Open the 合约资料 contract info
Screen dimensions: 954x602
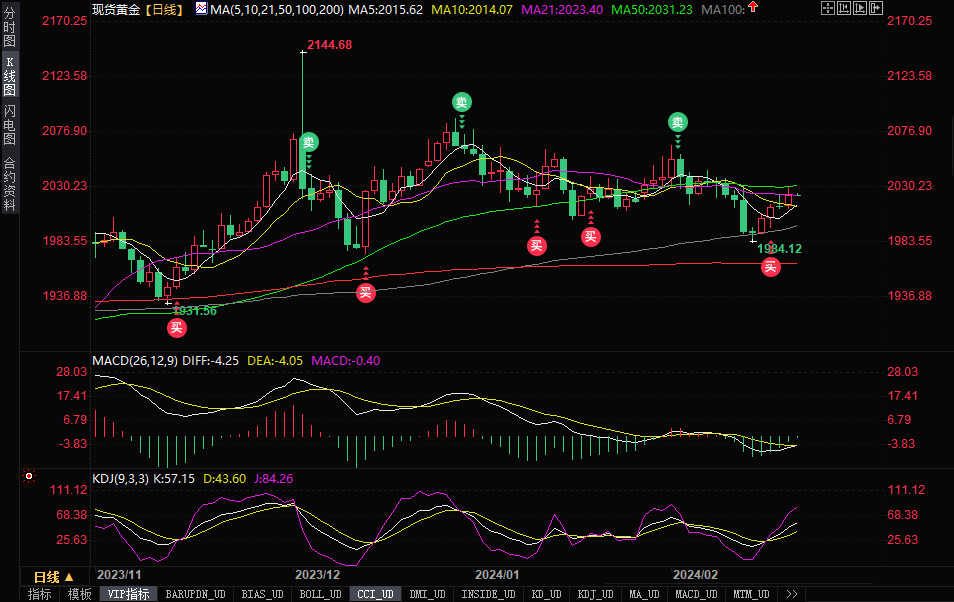point(10,184)
